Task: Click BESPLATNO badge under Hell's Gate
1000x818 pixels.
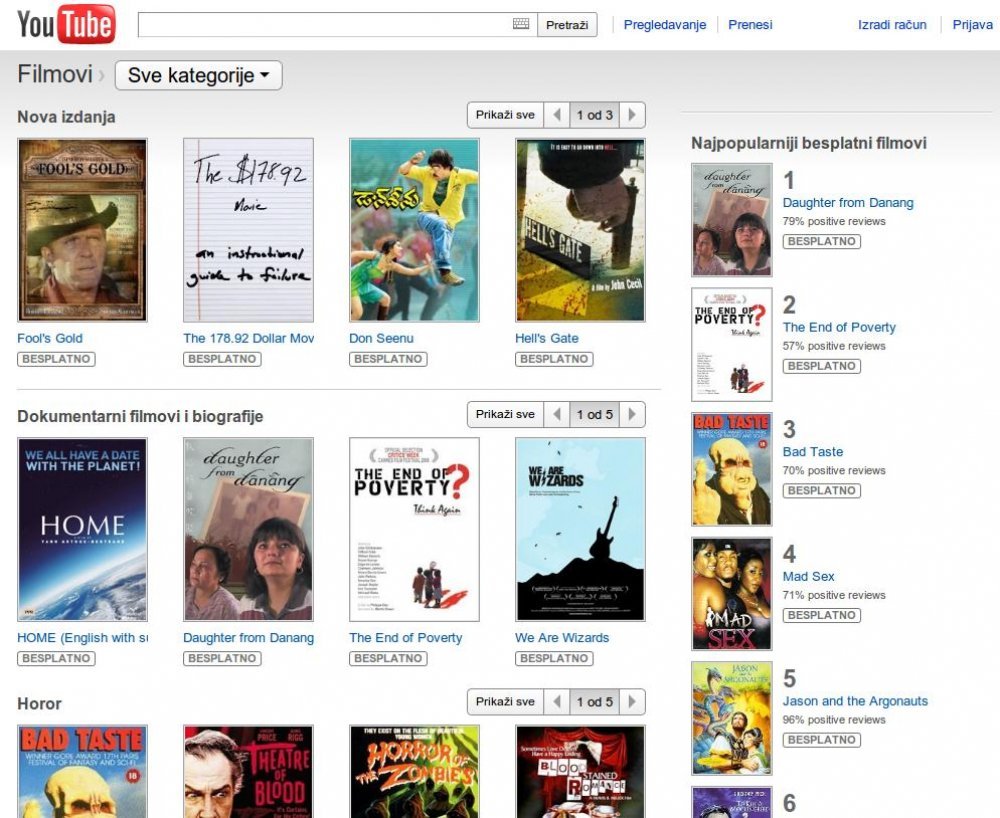Action: pyautogui.click(x=554, y=359)
